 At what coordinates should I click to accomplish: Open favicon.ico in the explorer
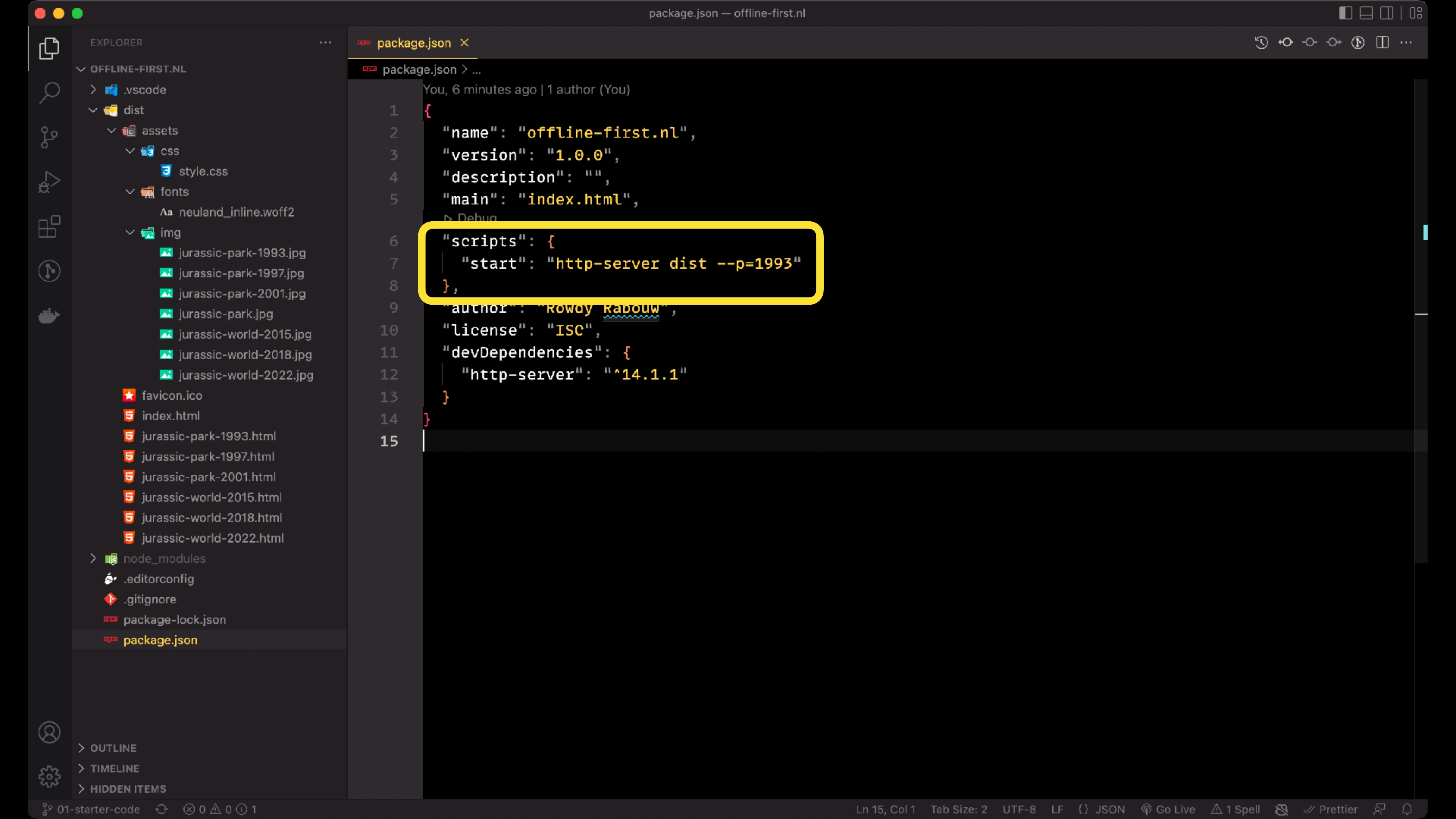click(172, 395)
